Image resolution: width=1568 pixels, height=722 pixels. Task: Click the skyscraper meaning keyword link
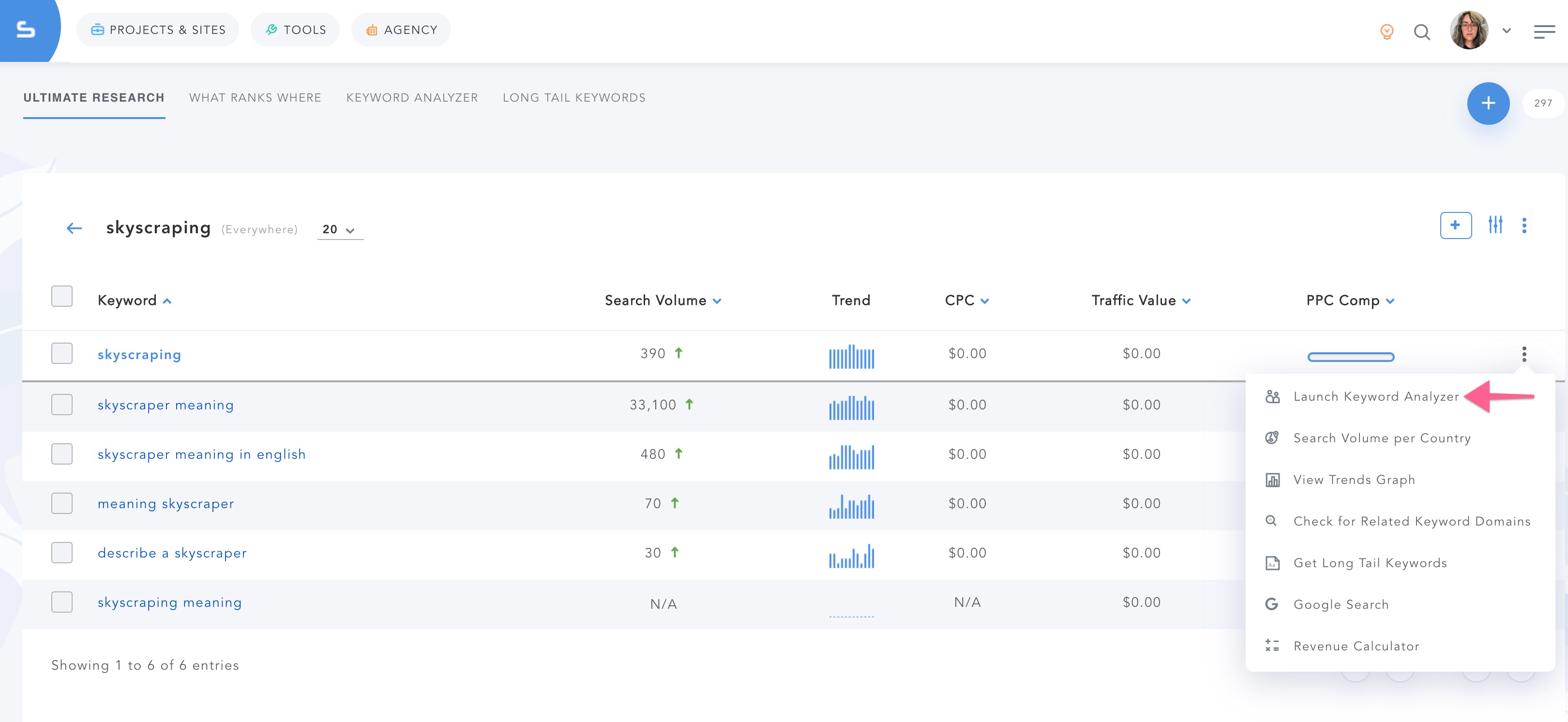point(165,405)
